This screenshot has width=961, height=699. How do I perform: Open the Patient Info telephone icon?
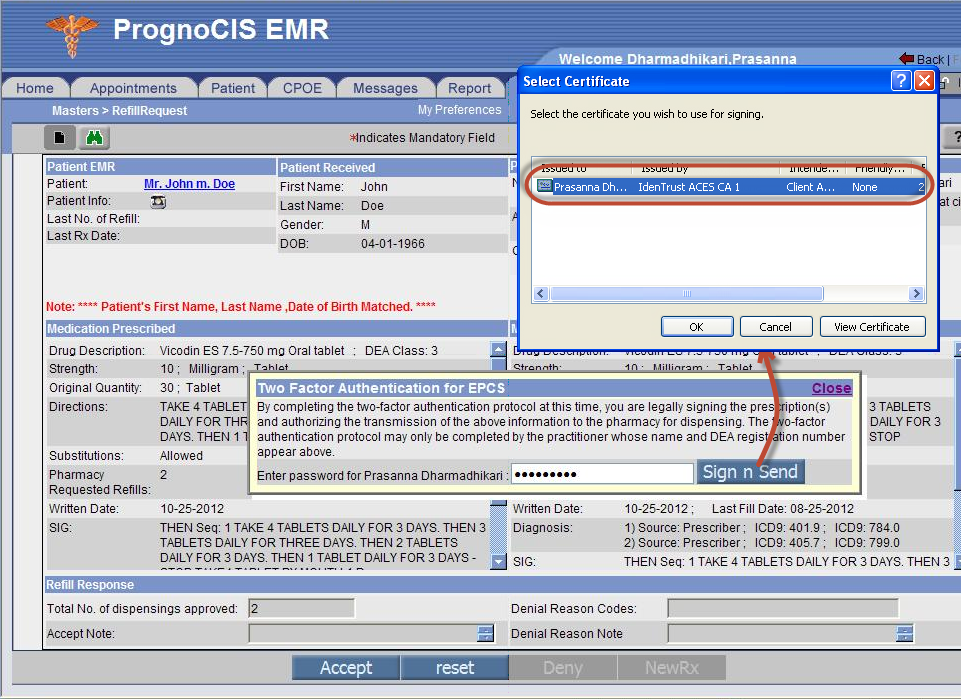click(158, 202)
